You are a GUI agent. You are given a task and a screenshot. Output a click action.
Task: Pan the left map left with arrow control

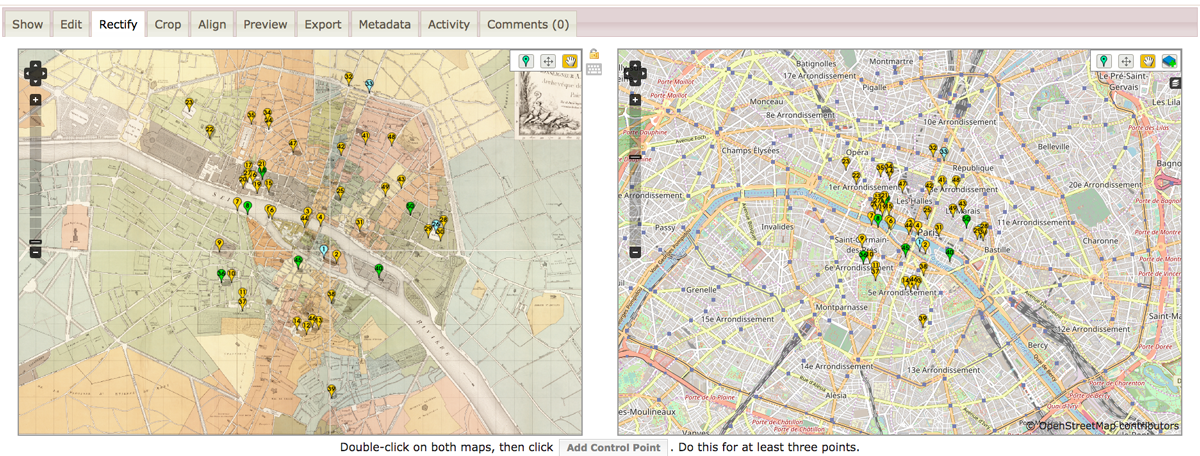pyautogui.click(x=28, y=72)
